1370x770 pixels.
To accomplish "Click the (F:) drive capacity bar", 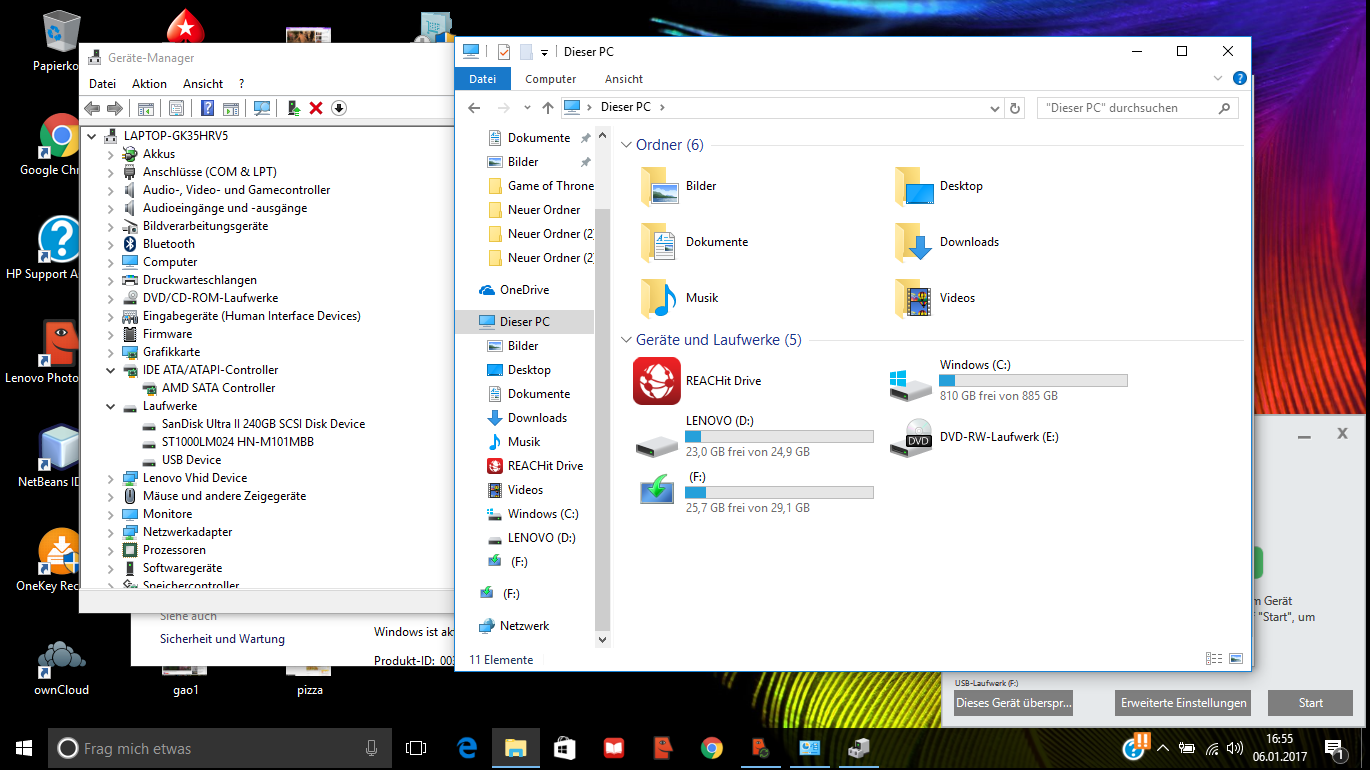I will (779, 493).
